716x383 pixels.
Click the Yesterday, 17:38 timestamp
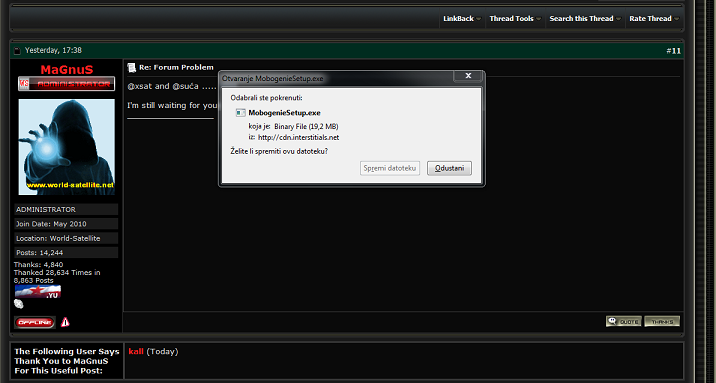[x=53, y=51]
